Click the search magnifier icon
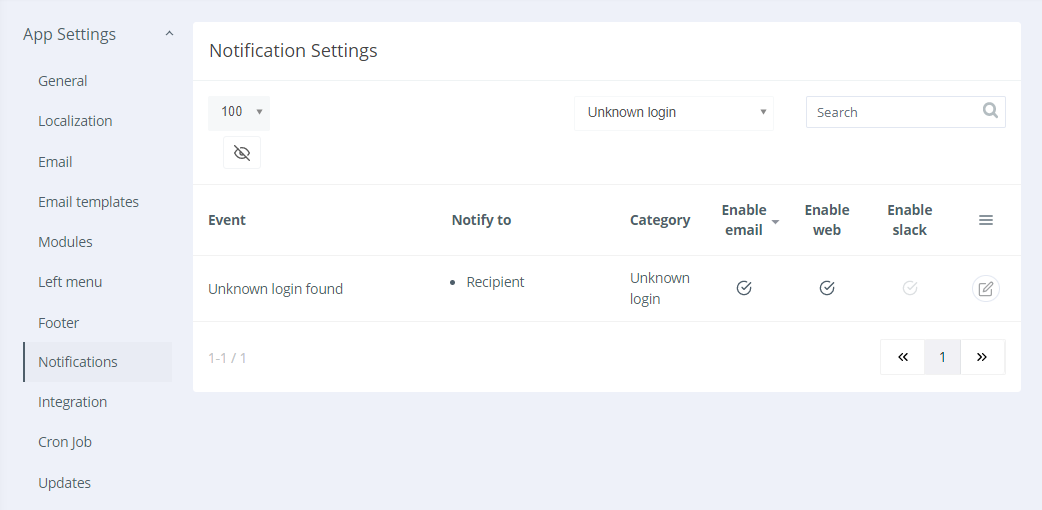The height and width of the screenshot is (510, 1042). click(990, 111)
